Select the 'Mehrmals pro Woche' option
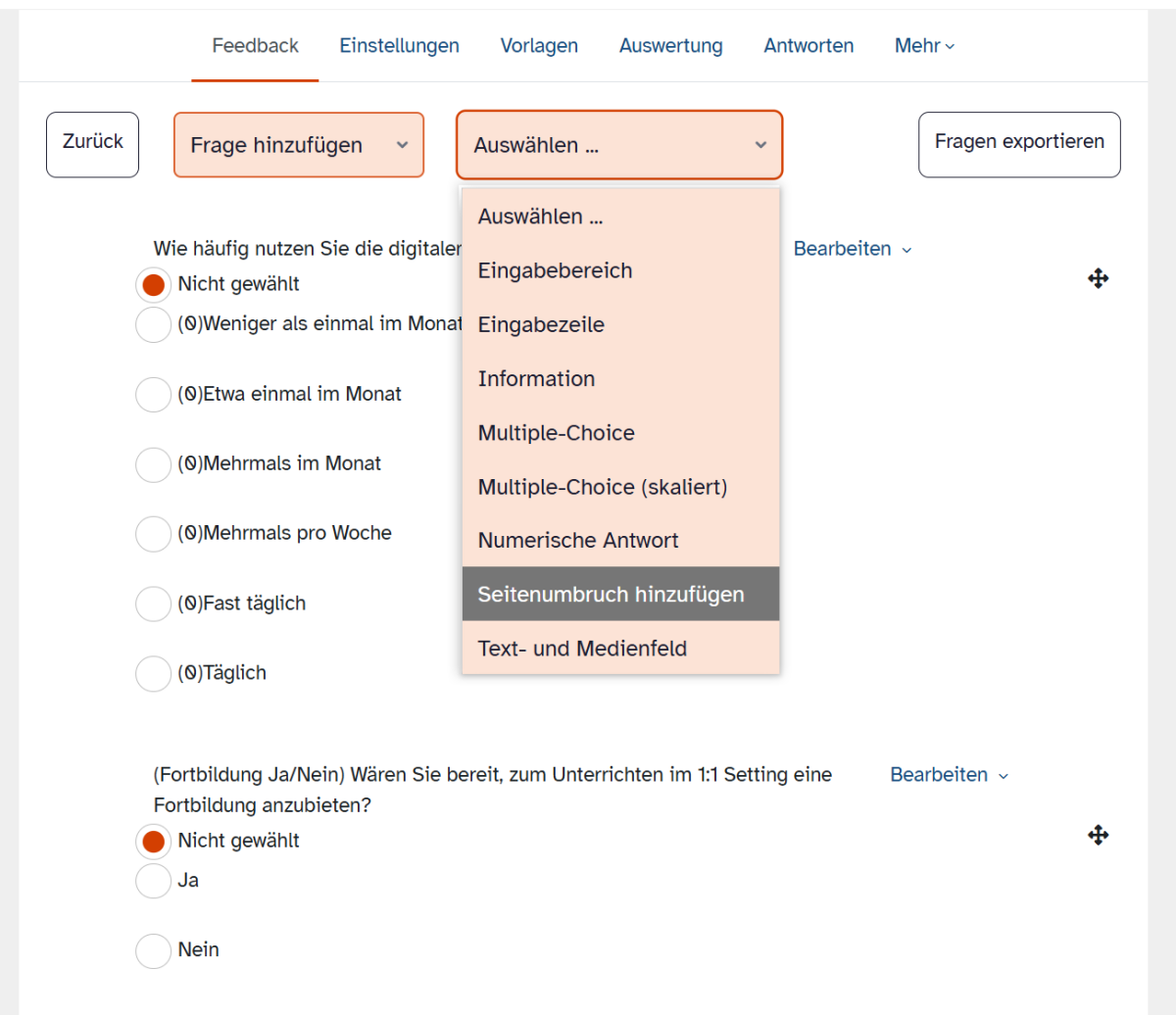Image resolution: width=1176 pixels, height=1015 pixels. point(153,534)
